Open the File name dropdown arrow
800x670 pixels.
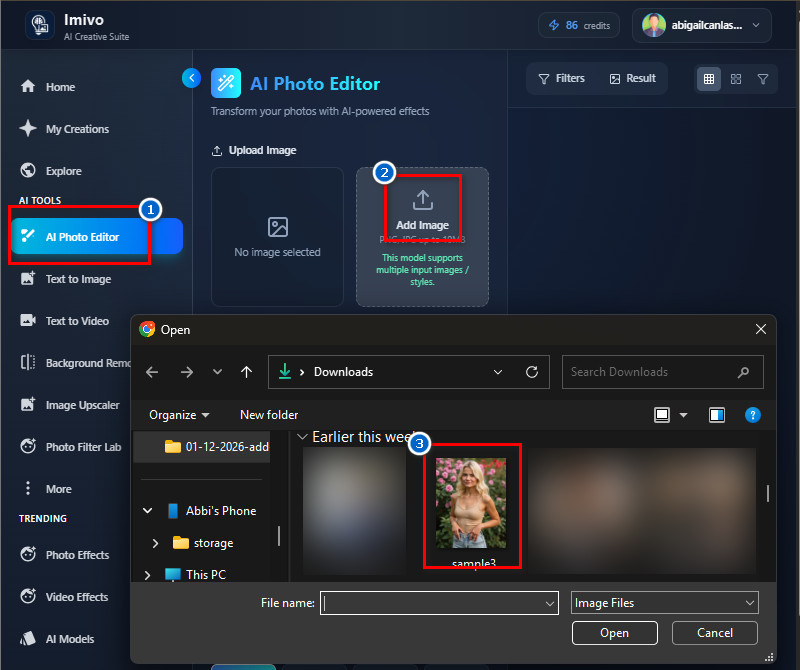549,603
